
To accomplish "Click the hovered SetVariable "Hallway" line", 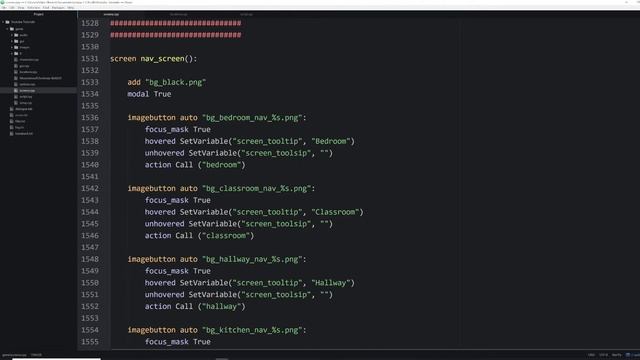I will coord(250,283).
